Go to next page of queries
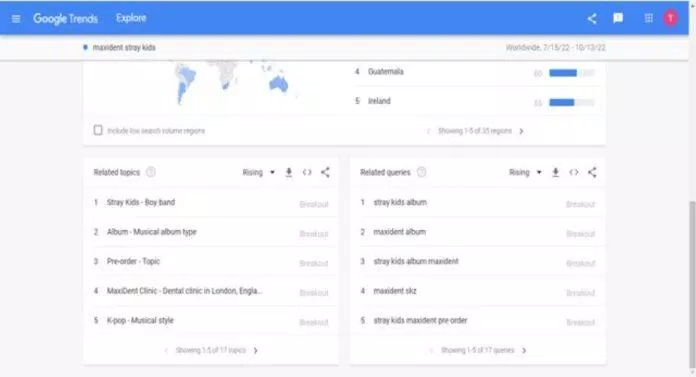The width and height of the screenshot is (696, 377). (524, 350)
